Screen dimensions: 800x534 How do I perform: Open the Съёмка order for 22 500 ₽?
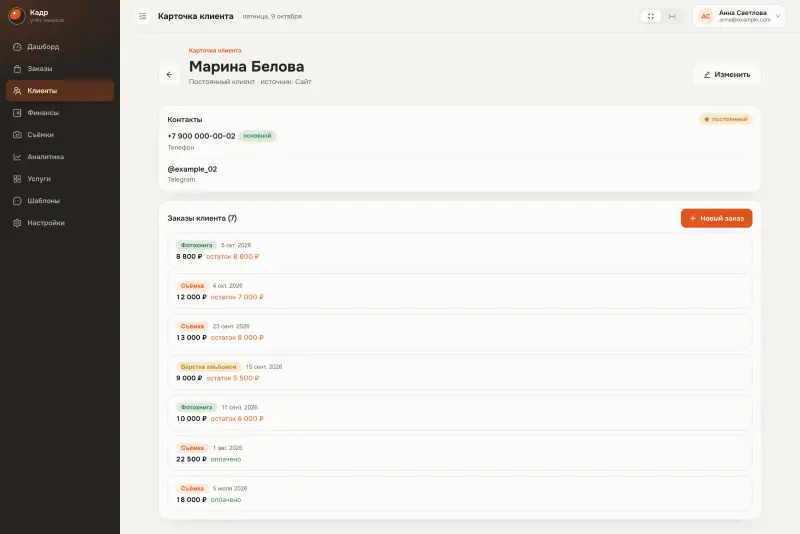(460, 453)
